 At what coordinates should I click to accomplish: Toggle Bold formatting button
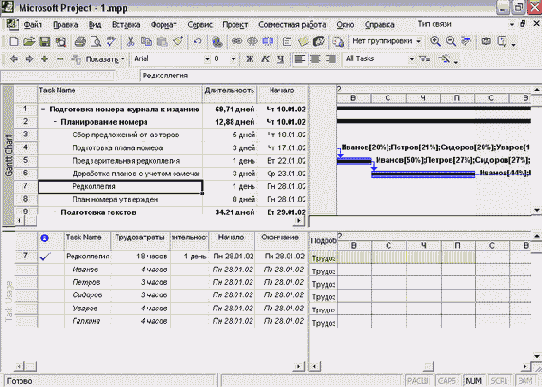(x=249, y=59)
